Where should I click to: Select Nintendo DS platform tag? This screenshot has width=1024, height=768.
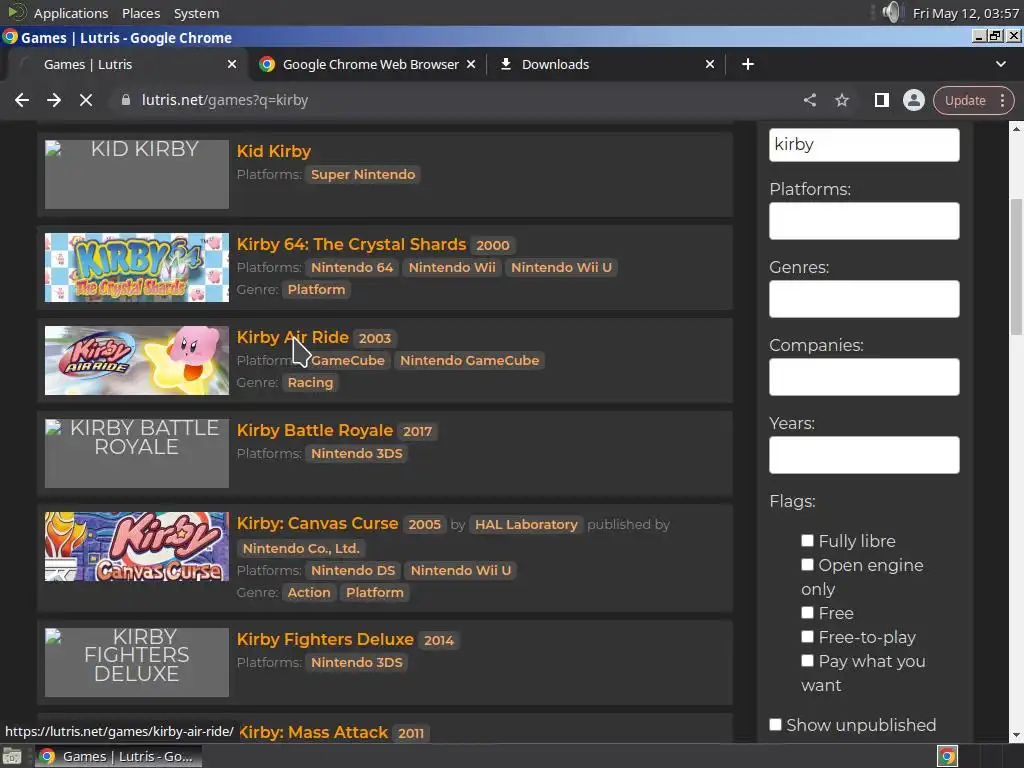(x=353, y=570)
